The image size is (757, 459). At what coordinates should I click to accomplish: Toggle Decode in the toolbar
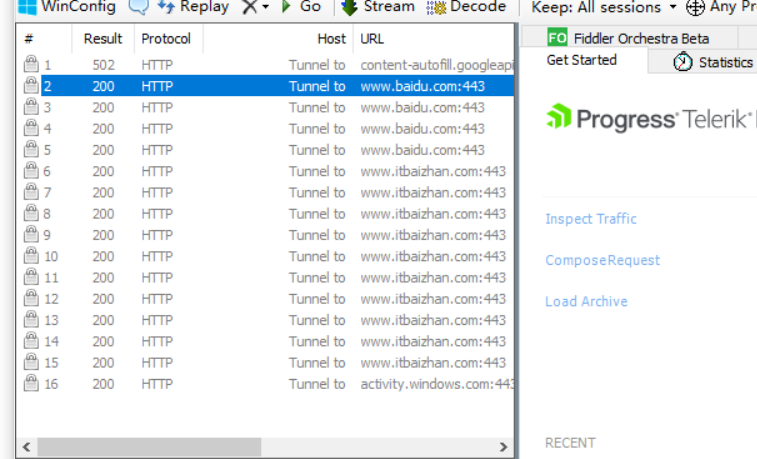466,7
